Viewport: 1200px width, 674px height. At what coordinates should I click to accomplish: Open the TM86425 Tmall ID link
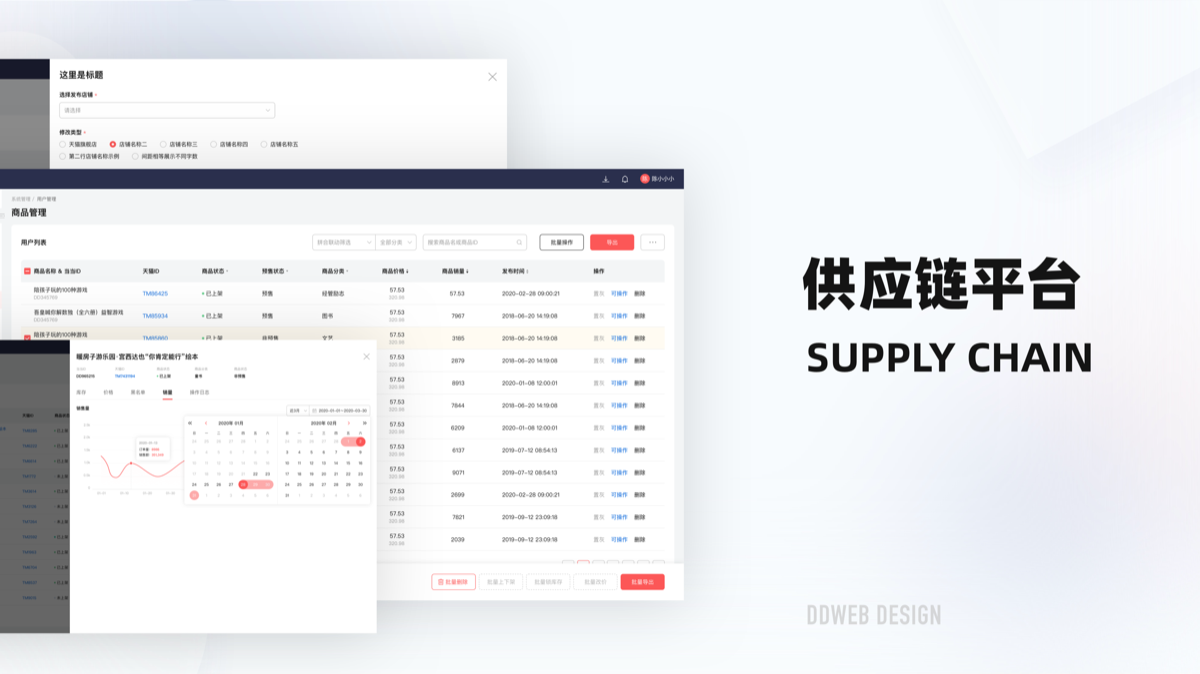pyautogui.click(x=155, y=294)
